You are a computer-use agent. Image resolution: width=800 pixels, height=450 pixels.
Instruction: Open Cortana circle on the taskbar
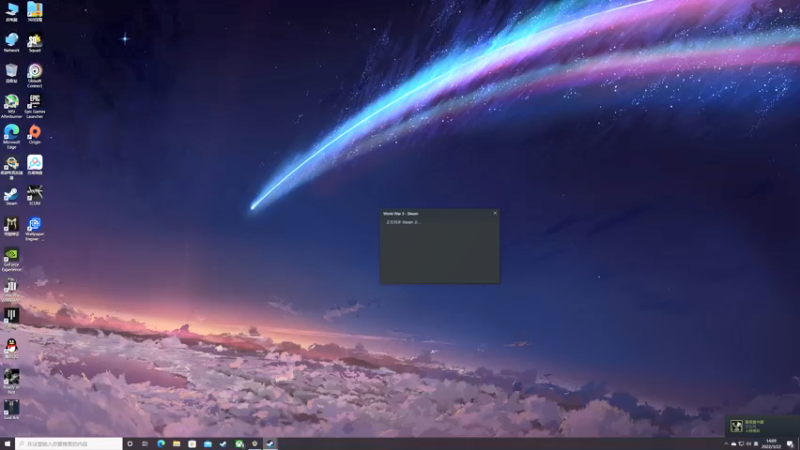(130, 444)
